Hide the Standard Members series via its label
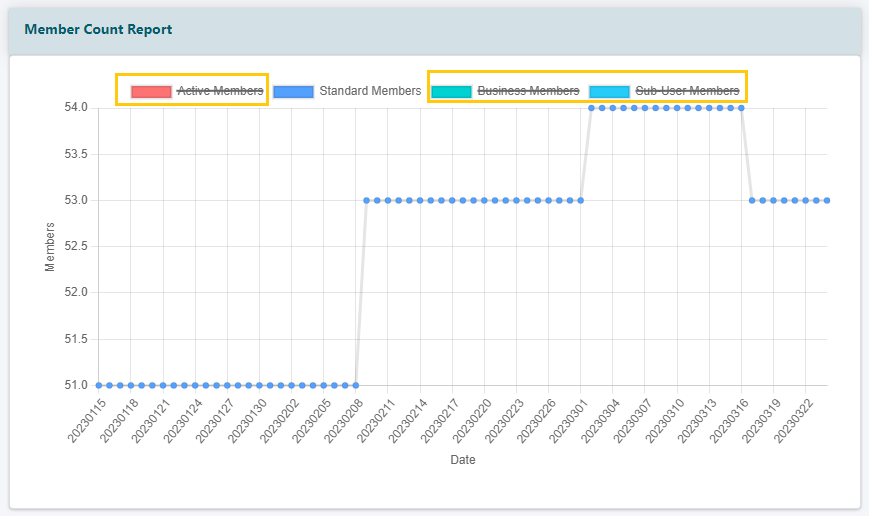869x516 pixels. coord(370,91)
